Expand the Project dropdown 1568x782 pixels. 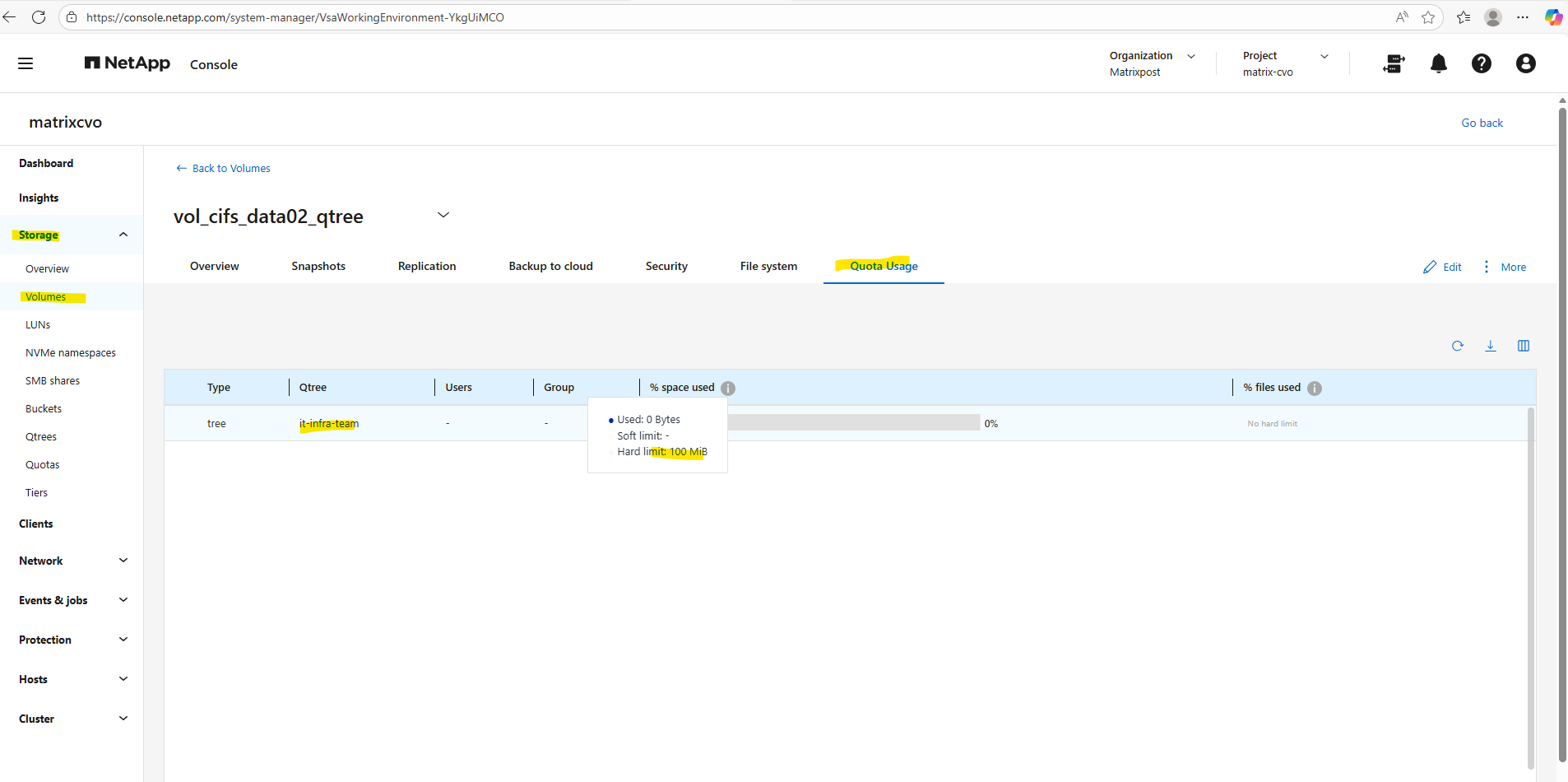(x=1324, y=56)
